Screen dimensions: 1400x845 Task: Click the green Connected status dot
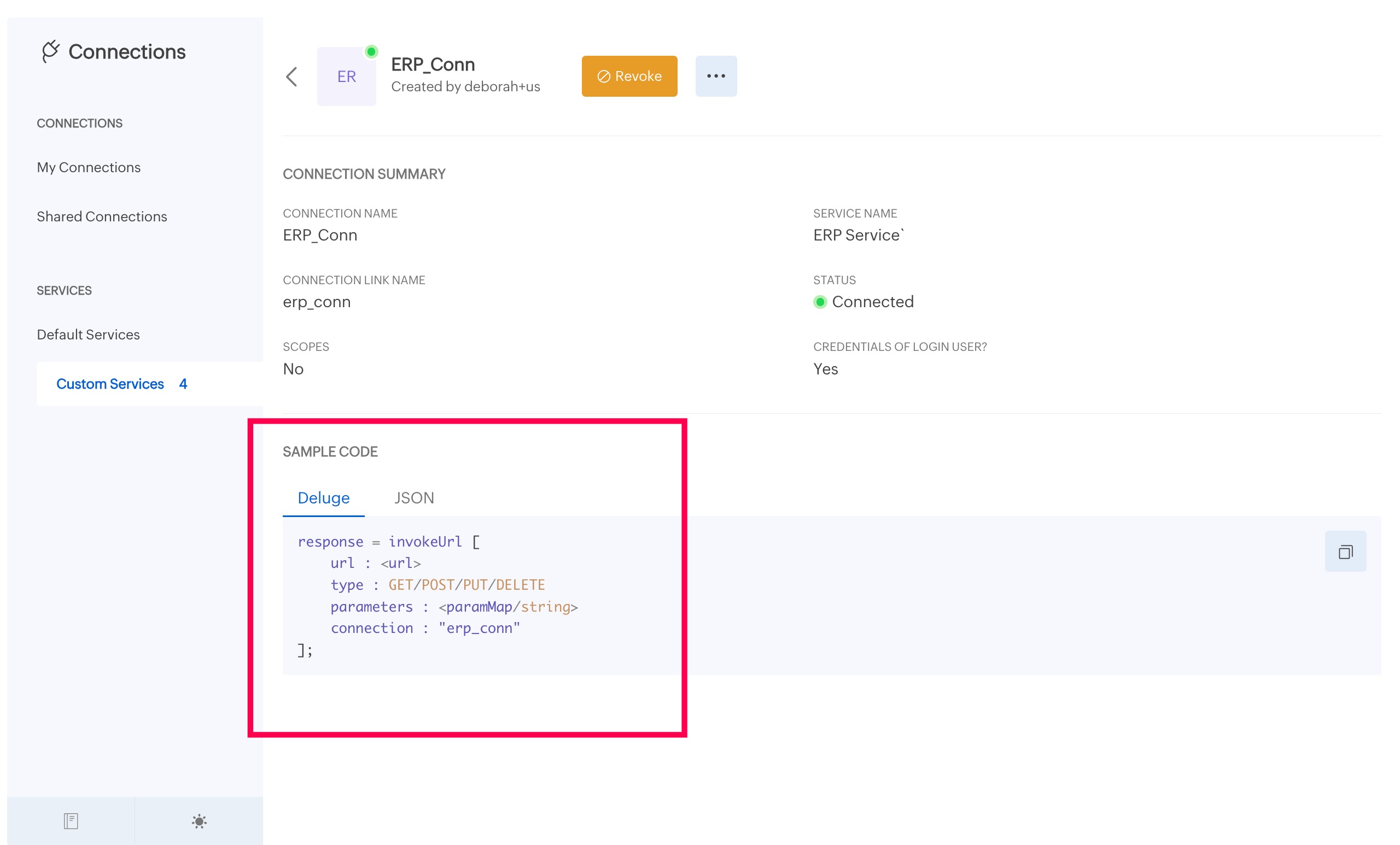coord(819,302)
